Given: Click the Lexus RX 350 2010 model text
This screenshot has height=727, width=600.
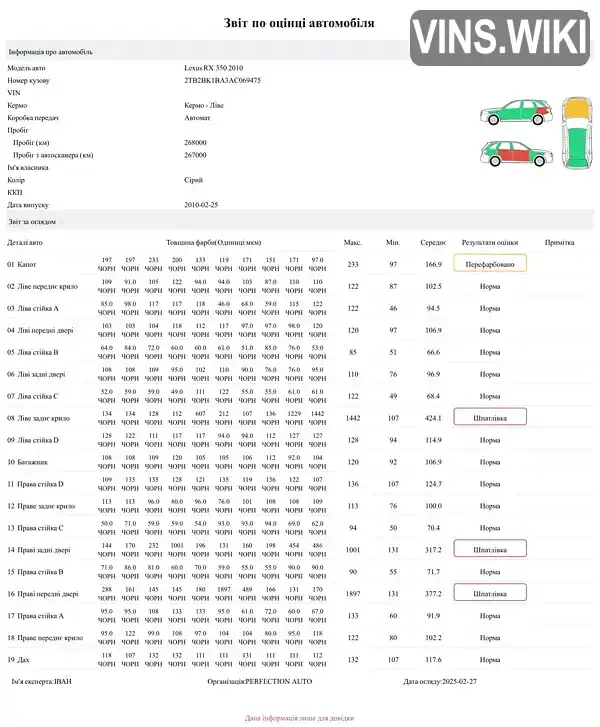Looking at the screenshot, I should click(214, 68).
